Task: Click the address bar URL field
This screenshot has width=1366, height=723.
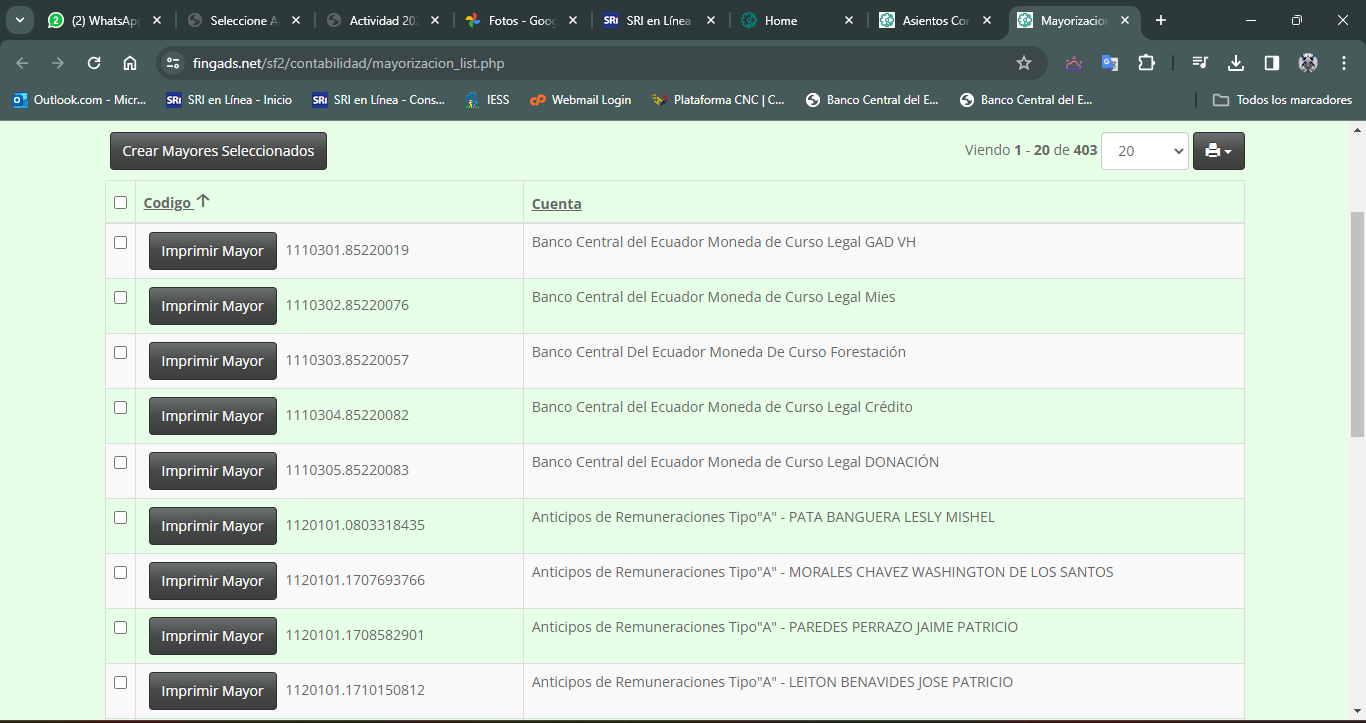Action: (590, 63)
